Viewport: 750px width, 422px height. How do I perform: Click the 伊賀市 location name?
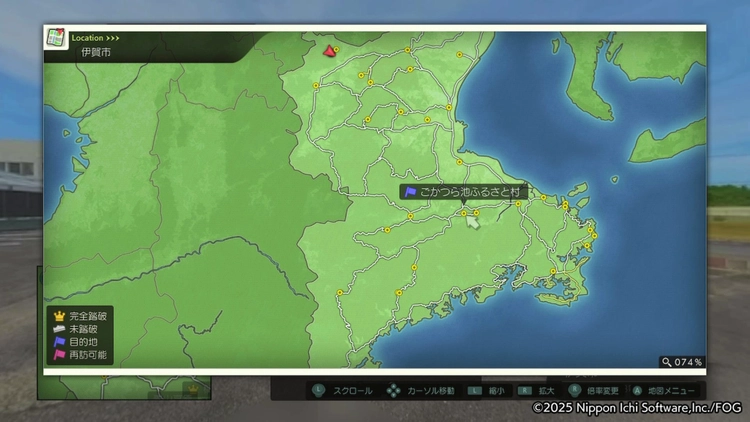coord(95,52)
